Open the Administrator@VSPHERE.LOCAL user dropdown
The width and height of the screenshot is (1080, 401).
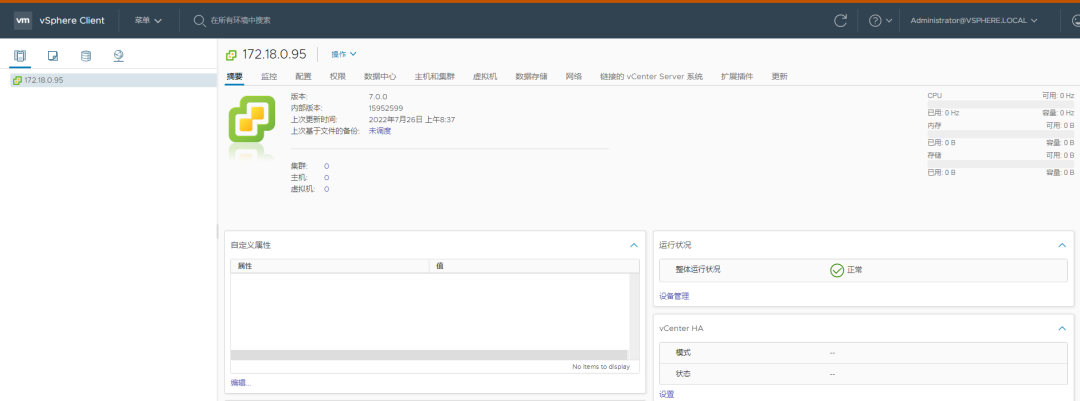coord(973,21)
